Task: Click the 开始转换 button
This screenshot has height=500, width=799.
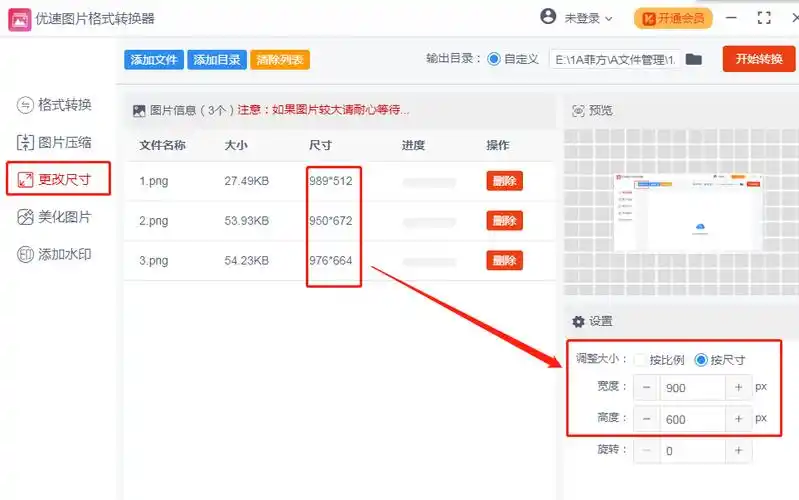Action: pos(759,59)
